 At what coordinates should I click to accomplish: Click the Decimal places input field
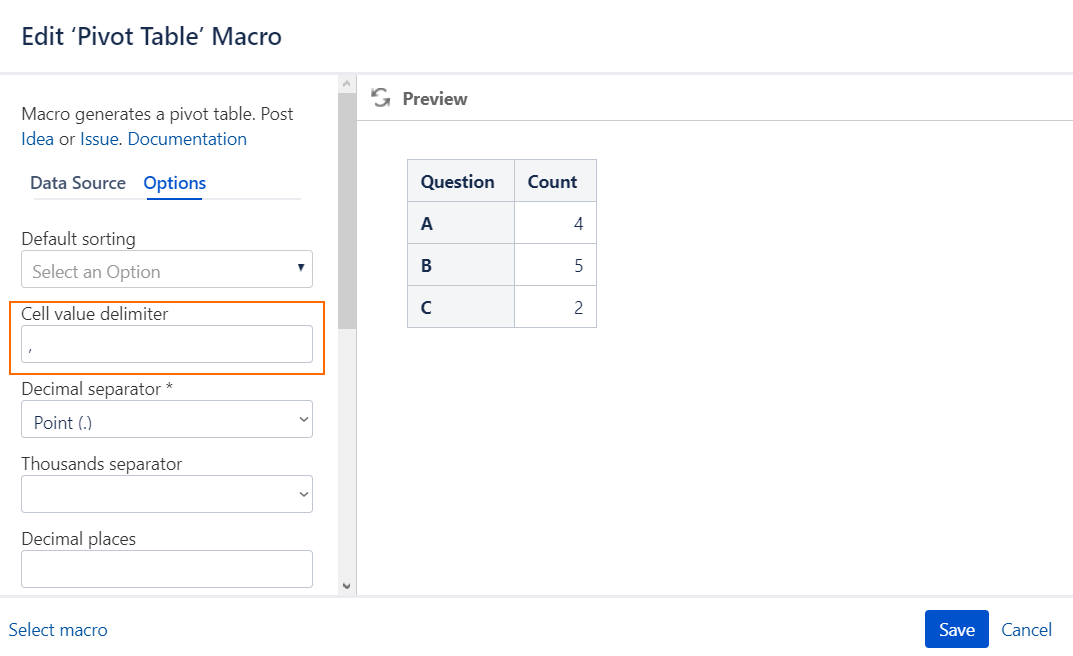(x=166, y=568)
